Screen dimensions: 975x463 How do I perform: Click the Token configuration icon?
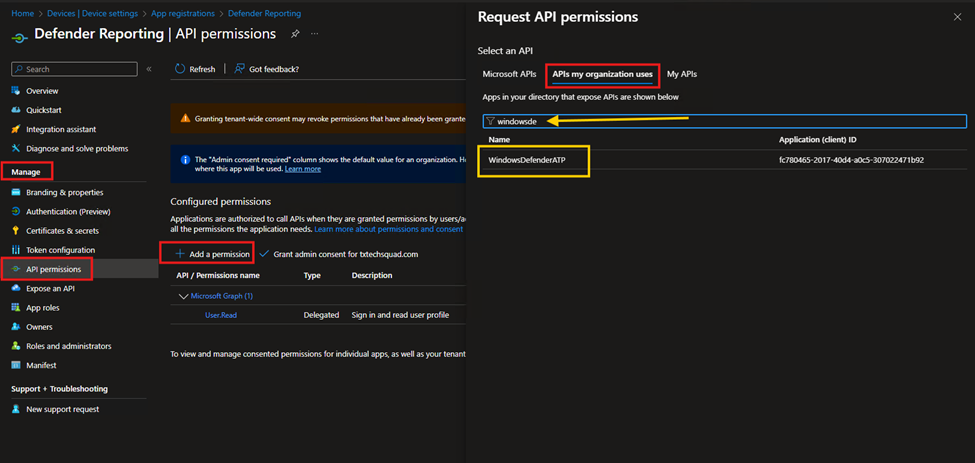point(16,250)
